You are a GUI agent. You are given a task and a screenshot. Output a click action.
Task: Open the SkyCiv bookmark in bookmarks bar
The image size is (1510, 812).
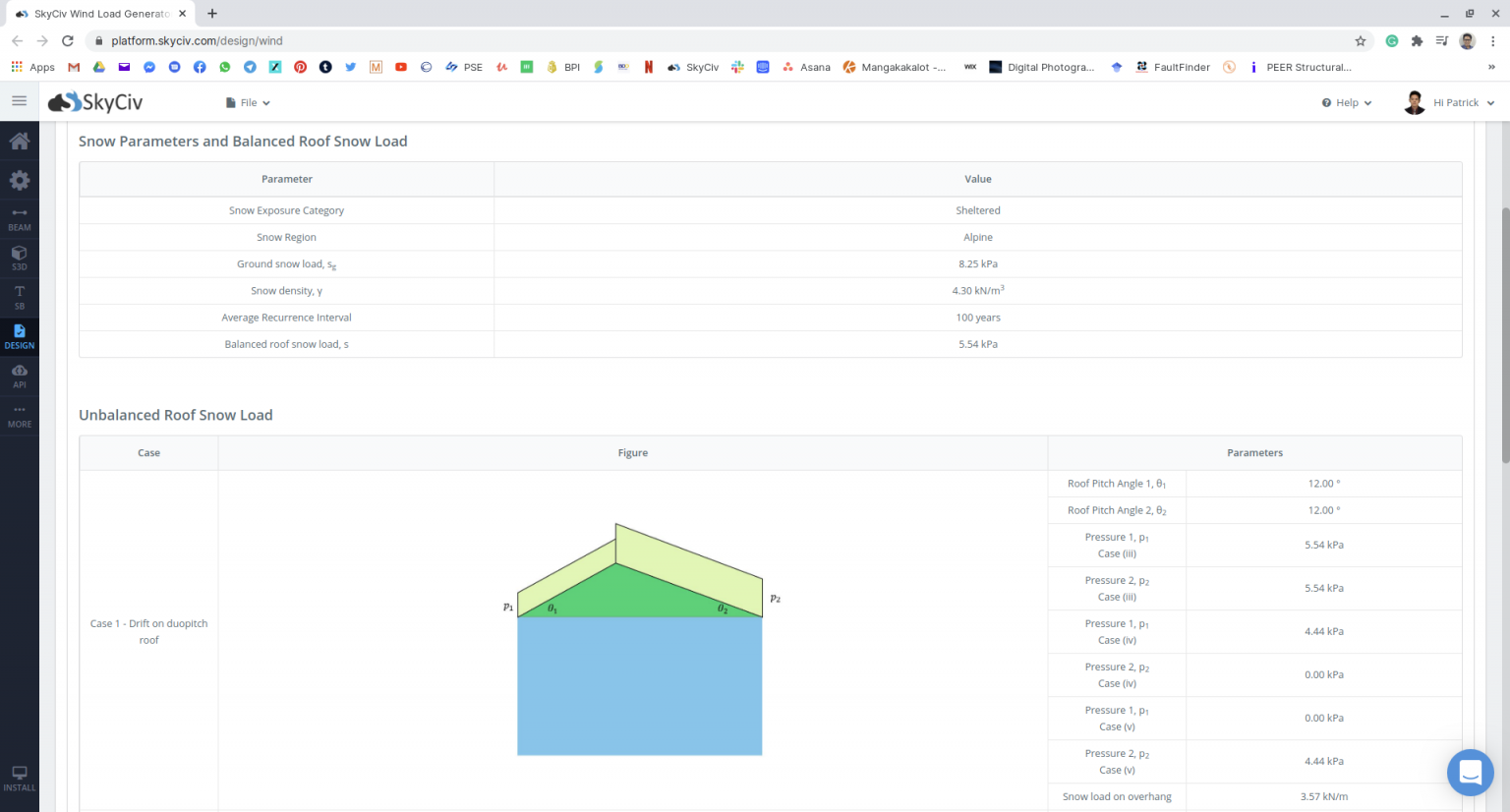tap(693, 68)
